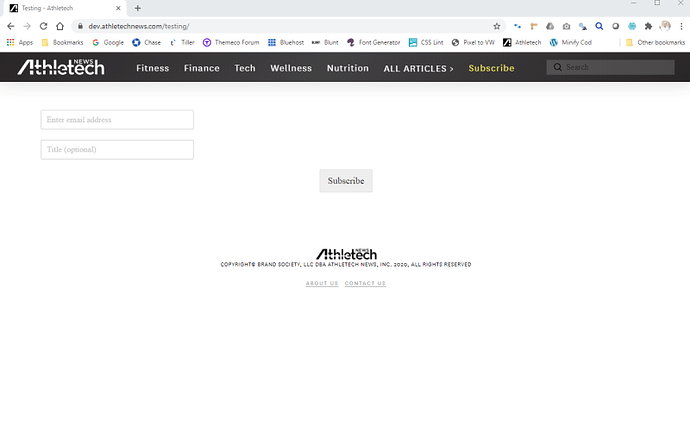Open the browser home icon
690x432 pixels.
60,26
